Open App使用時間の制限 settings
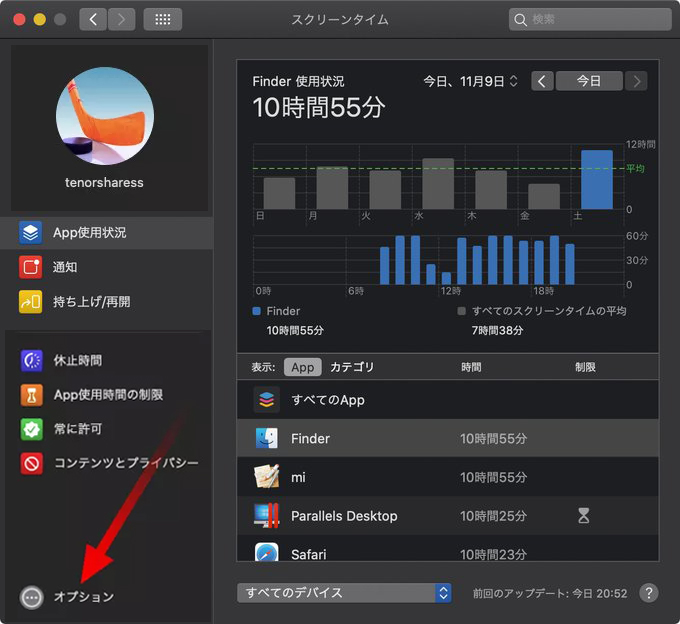The image size is (680, 624). coord(107,394)
